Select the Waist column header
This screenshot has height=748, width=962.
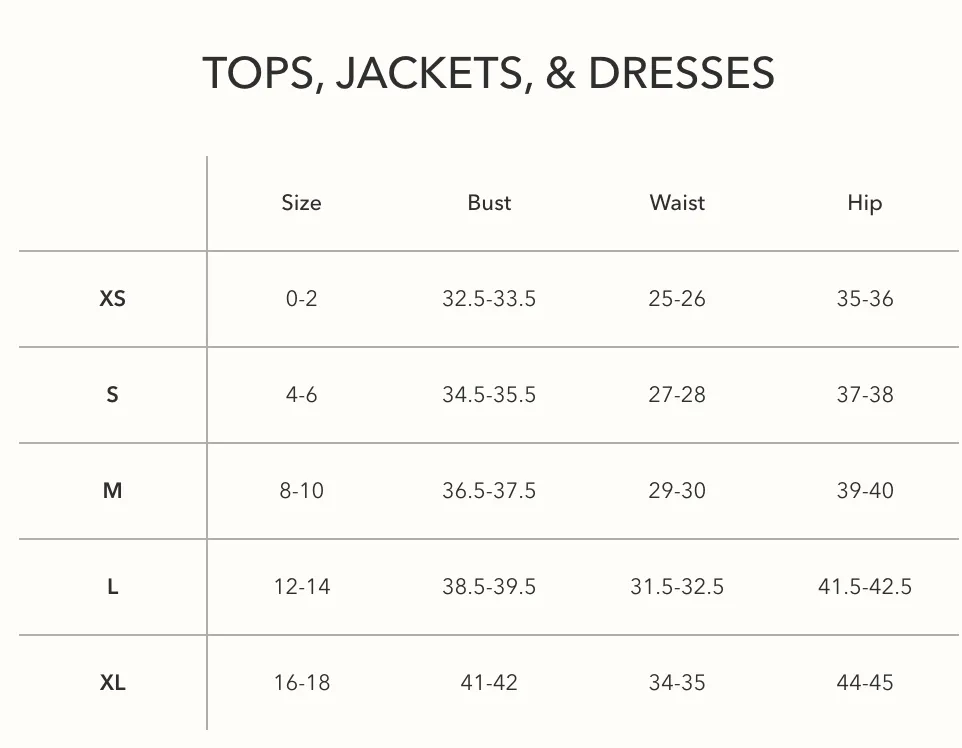pyautogui.click(x=677, y=202)
